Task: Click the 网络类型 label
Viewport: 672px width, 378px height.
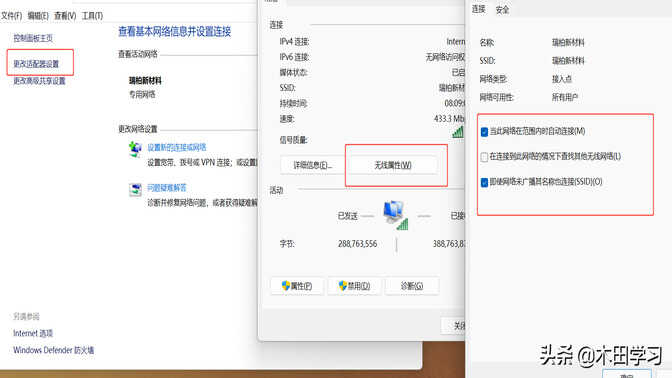Action: click(x=493, y=79)
